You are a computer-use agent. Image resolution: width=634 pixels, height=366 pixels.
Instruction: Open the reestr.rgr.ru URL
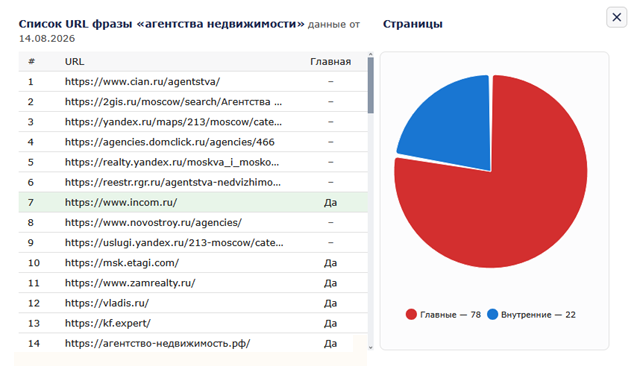(173, 182)
